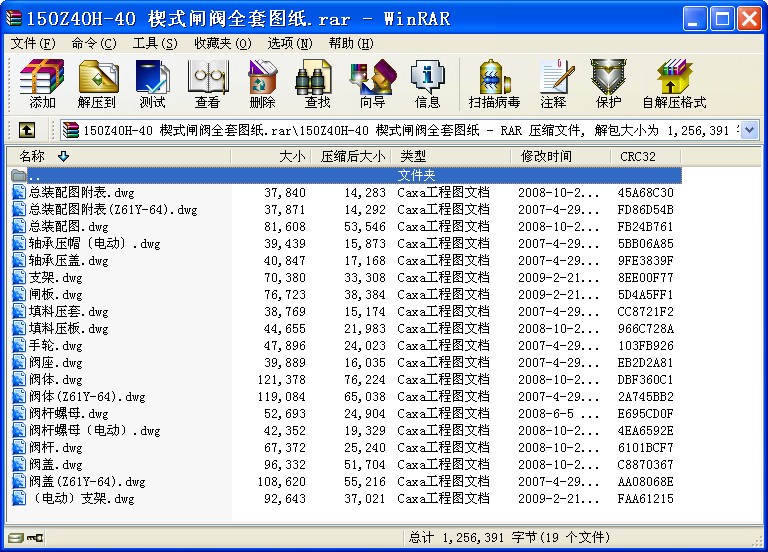Image resolution: width=768 pixels, height=552 pixels.
Task: Click the 查找 (Find) binoculars icon
Action: [317, 83]
